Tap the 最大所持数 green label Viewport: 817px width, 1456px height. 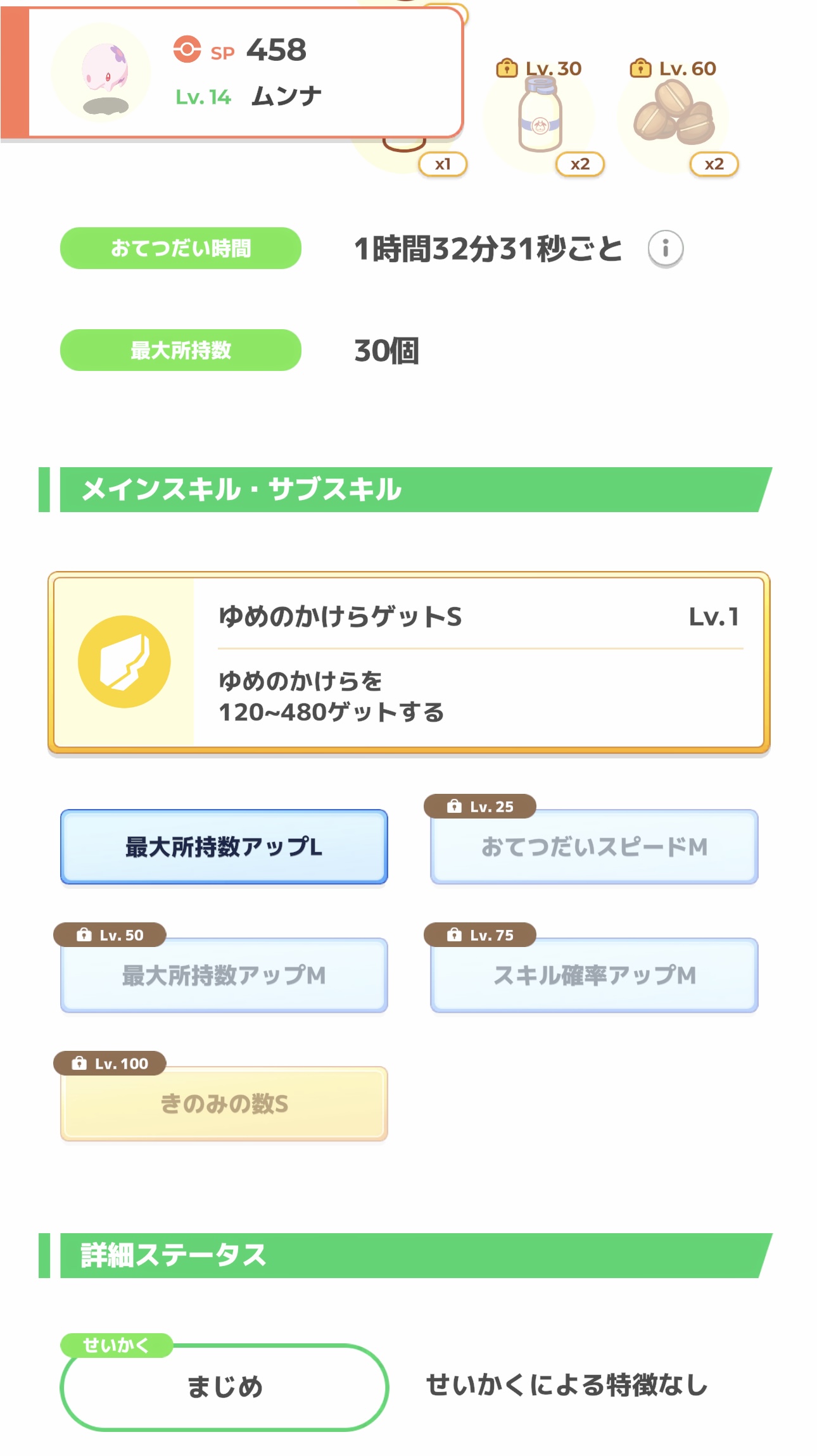pyautogui.click(x=180, y=350)
